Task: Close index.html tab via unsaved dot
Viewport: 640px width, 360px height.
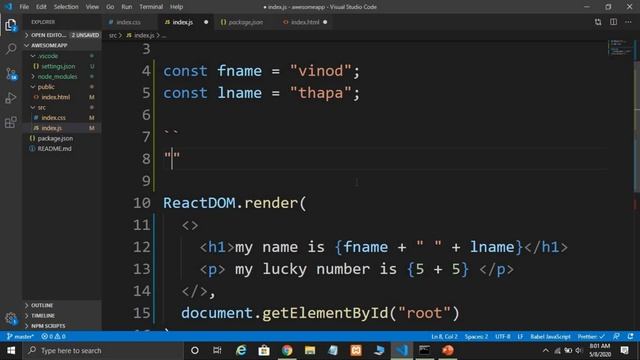Action: [325, 22]
